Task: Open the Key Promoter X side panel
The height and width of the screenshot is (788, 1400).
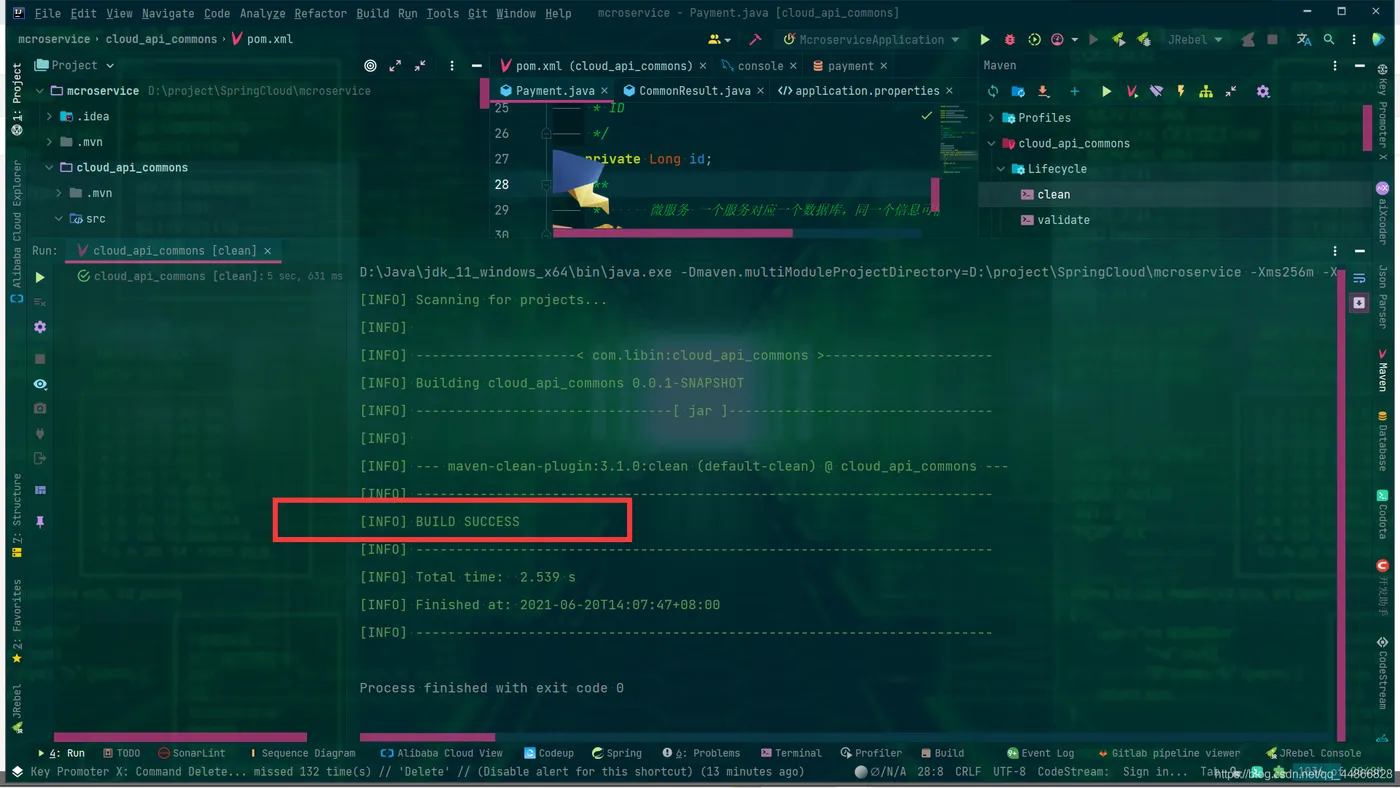Action: coord(1382,113)
